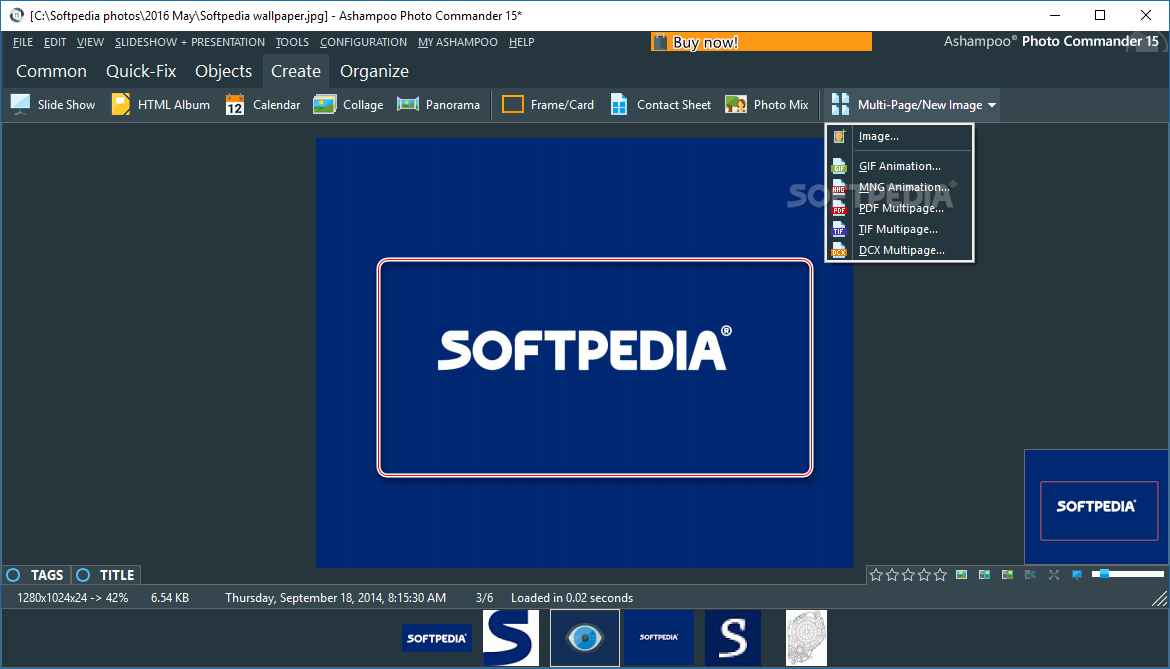
Task: Choose Image... from the dropdown
Action: 899,136
